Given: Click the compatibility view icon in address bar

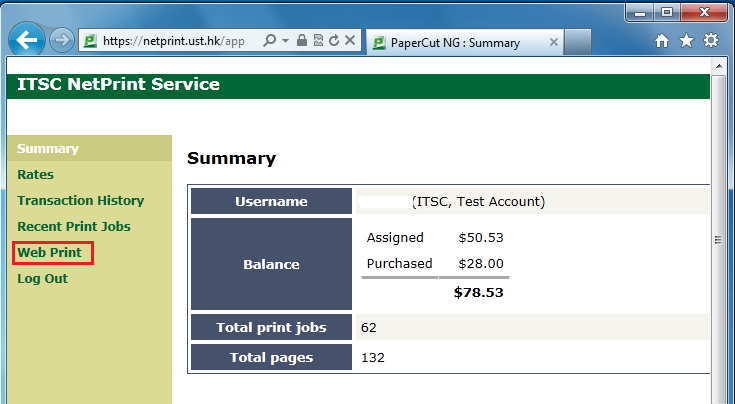Looking at the screenshot, I should click(x=317, y=41).
